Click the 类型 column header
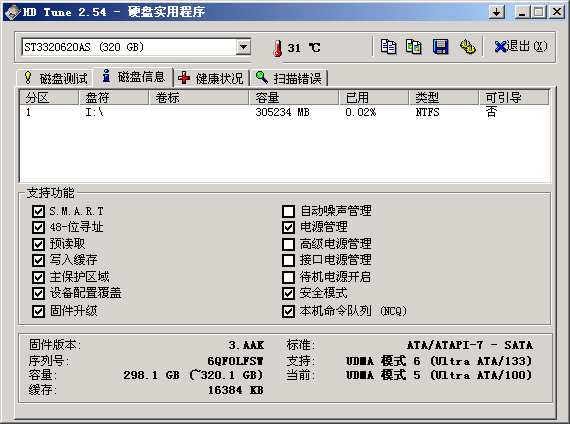 [x=444, y=97]
